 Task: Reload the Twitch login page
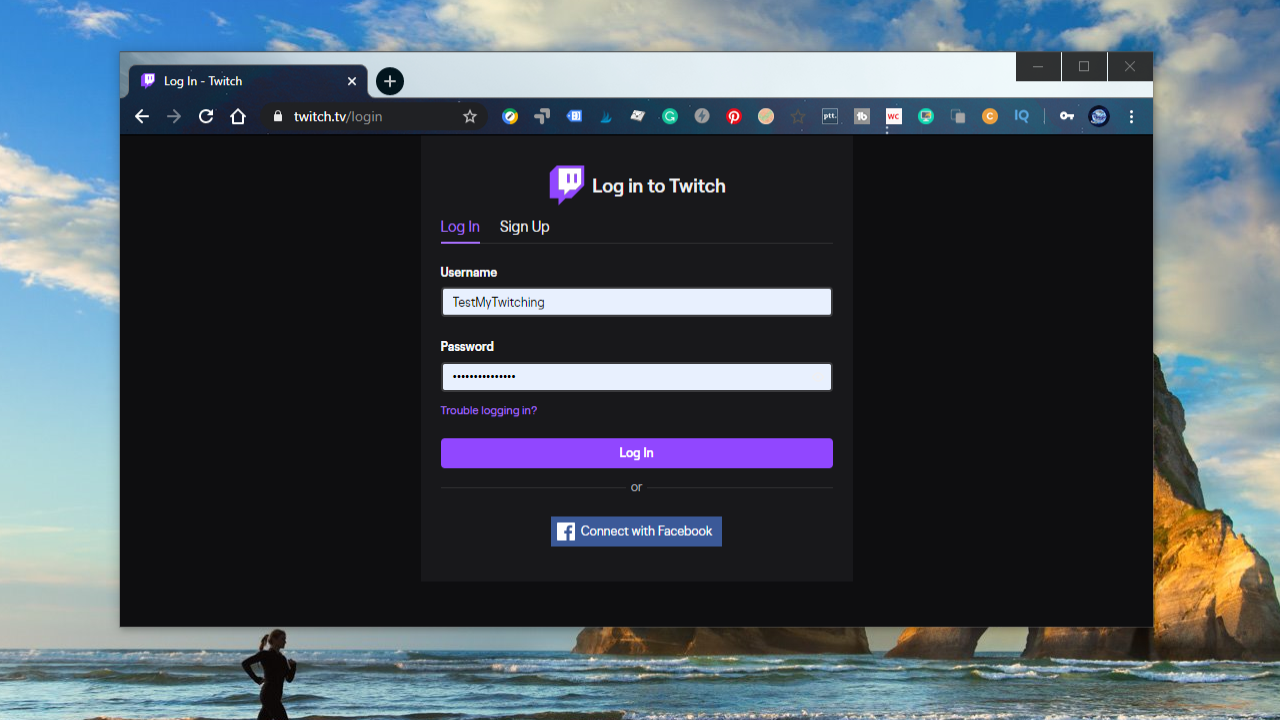tap(206, 116)
